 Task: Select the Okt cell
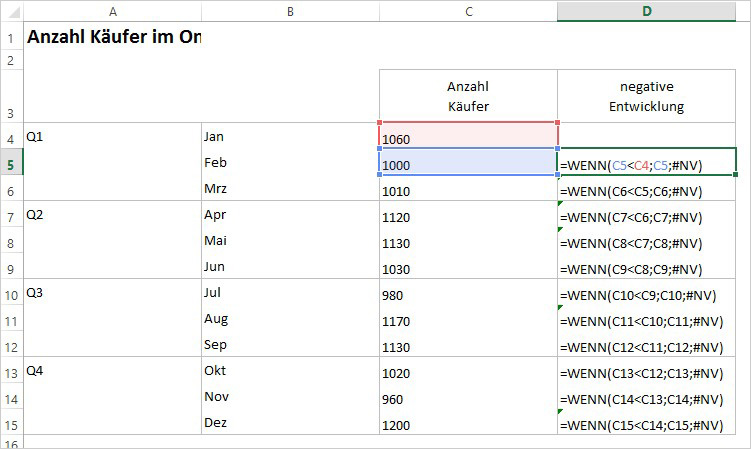coord(290,370)
